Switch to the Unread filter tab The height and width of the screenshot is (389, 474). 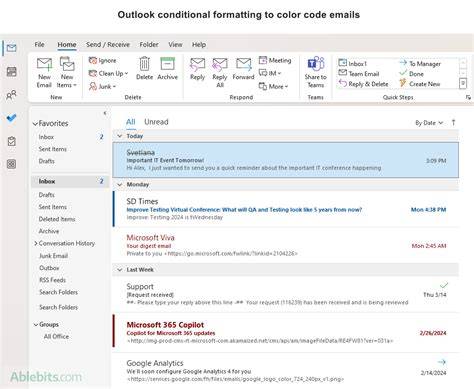[x=156, y=122]
